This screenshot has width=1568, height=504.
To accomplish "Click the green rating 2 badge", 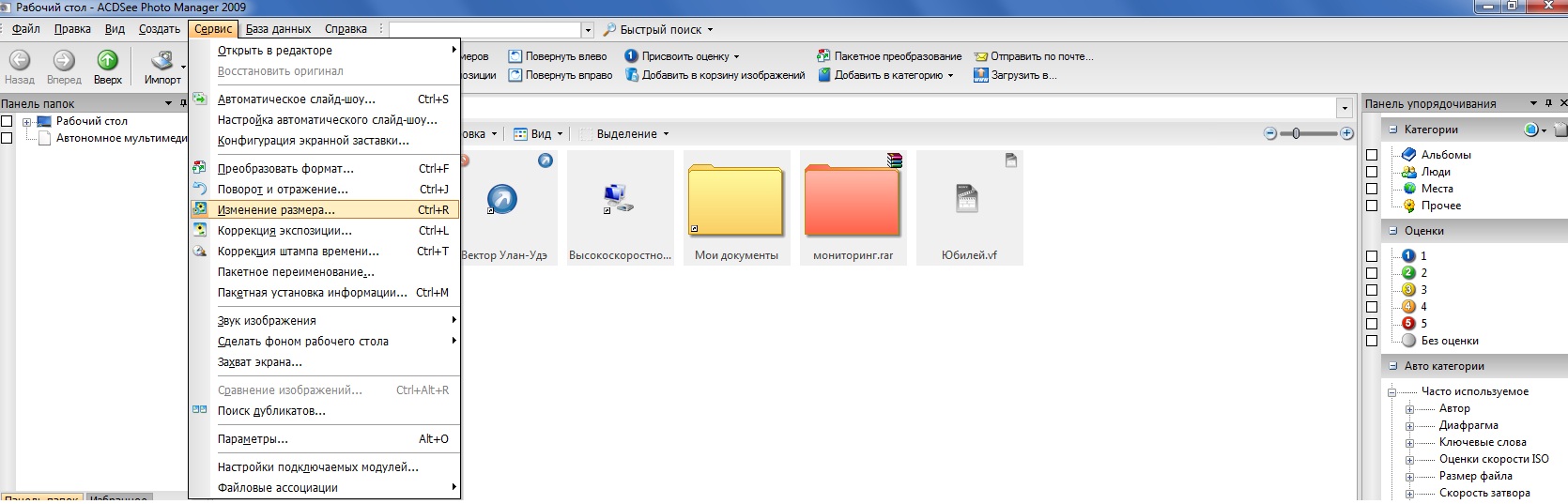I will (x=1408, y=272).
